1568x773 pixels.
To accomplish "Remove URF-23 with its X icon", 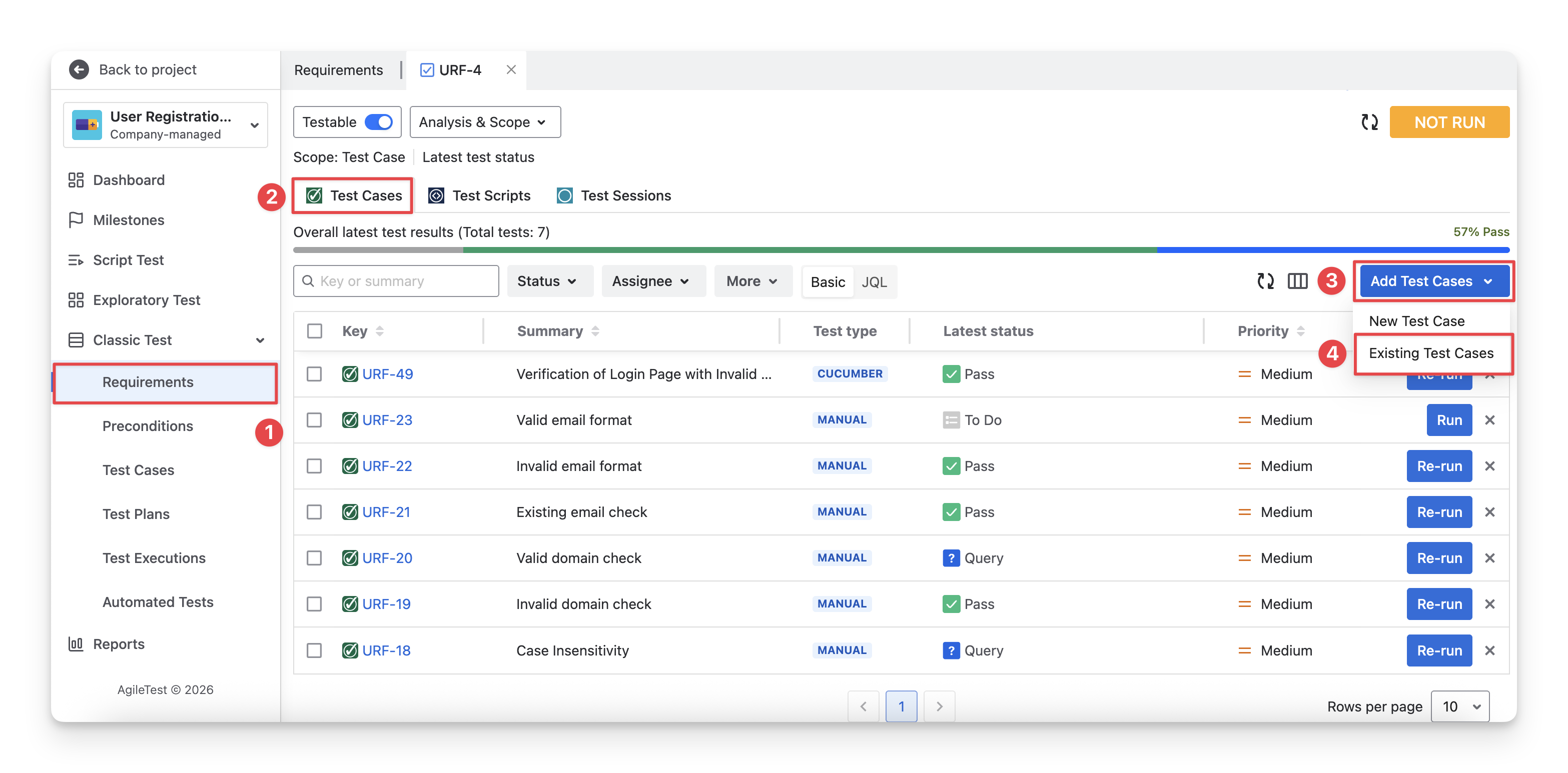I will (x=1489, y=420).
